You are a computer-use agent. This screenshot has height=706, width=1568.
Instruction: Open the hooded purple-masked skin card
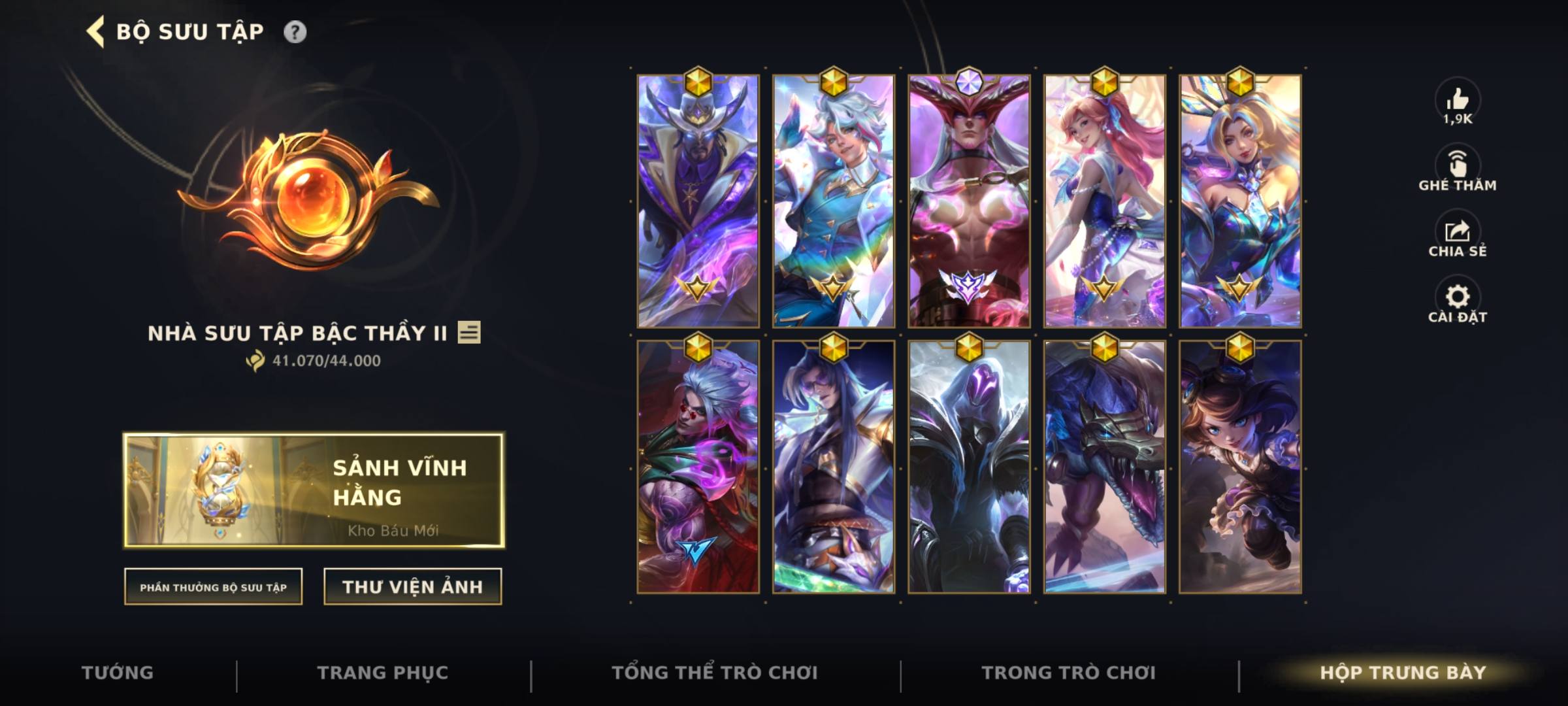(969, 467)
